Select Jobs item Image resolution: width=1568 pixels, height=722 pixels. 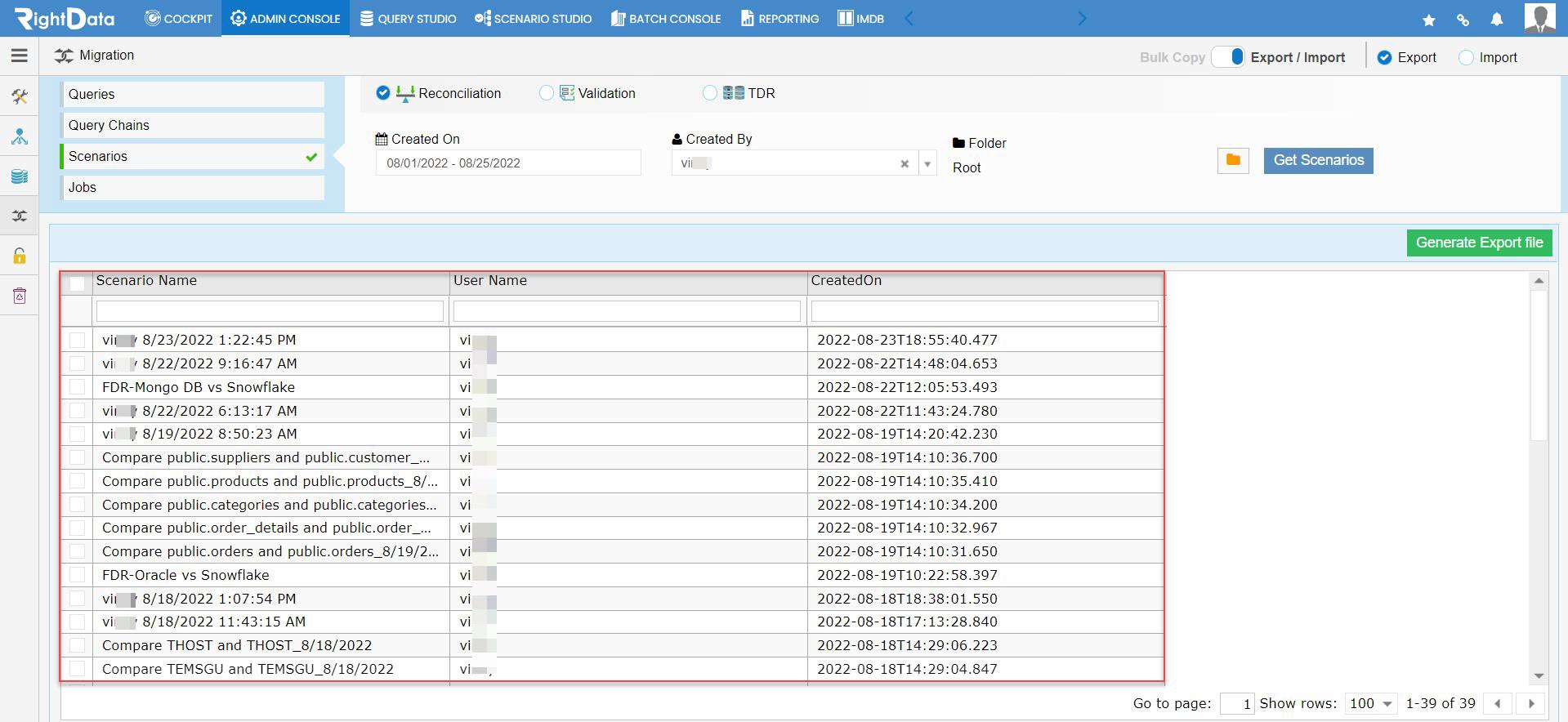(193, 187)
